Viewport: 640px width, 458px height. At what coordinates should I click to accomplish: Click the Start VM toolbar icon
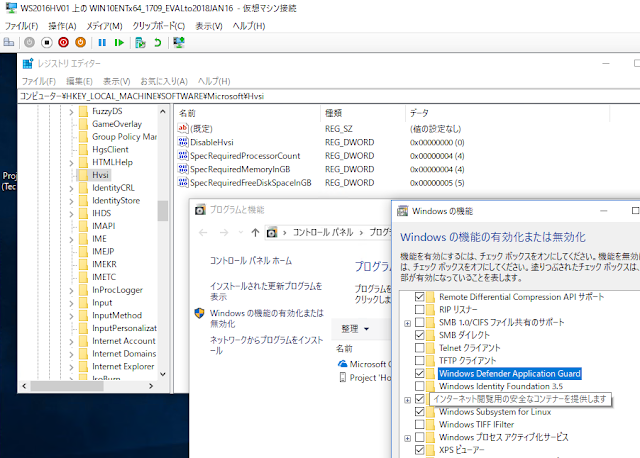click(x=29, y=42)
